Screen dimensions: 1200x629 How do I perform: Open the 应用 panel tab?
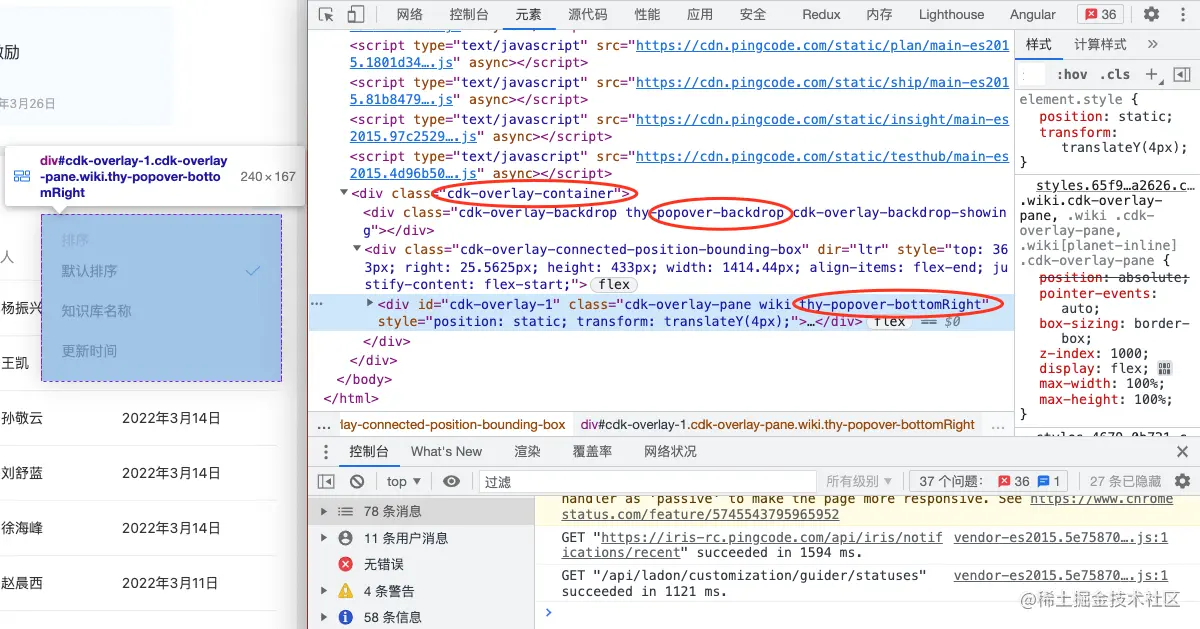point(700,14)
